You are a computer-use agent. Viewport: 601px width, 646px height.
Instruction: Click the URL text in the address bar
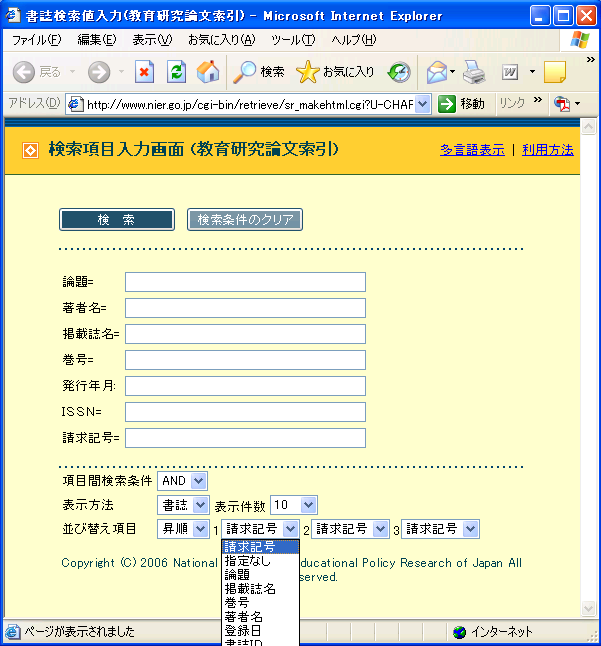click(x=250, y=105)
